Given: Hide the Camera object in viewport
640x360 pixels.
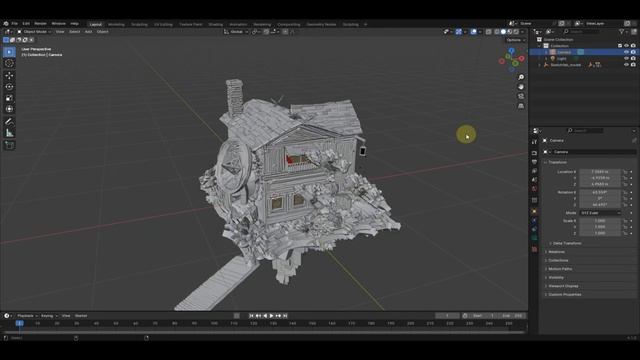Looking at the screenshot, I should [627, 52].
